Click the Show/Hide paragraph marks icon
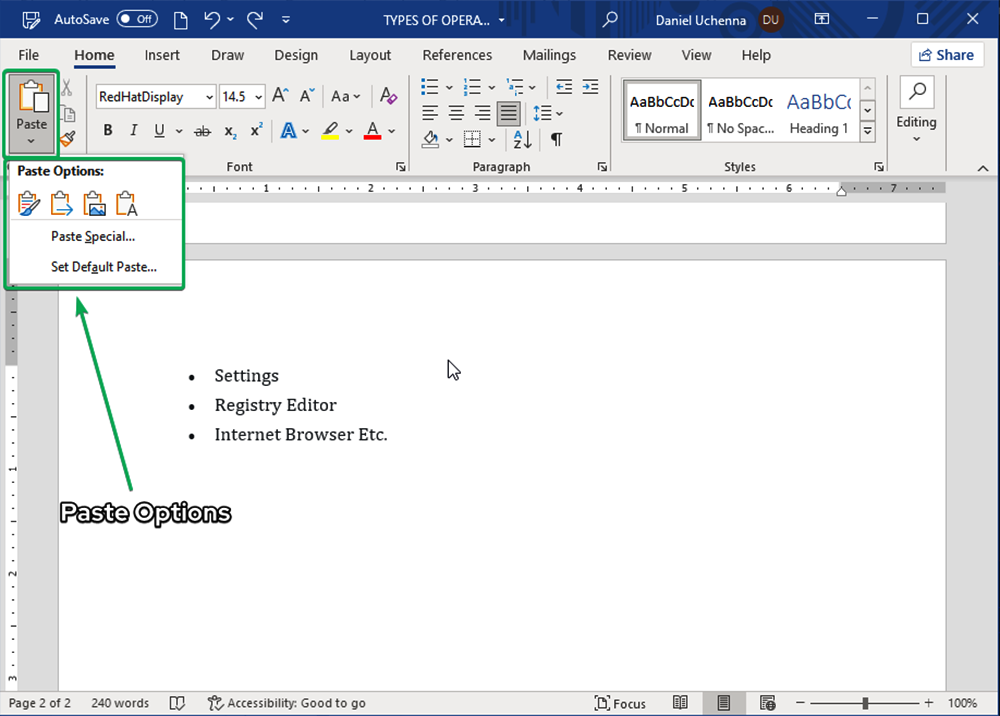This screenshot has height=716, width=1000. point(556,139)
